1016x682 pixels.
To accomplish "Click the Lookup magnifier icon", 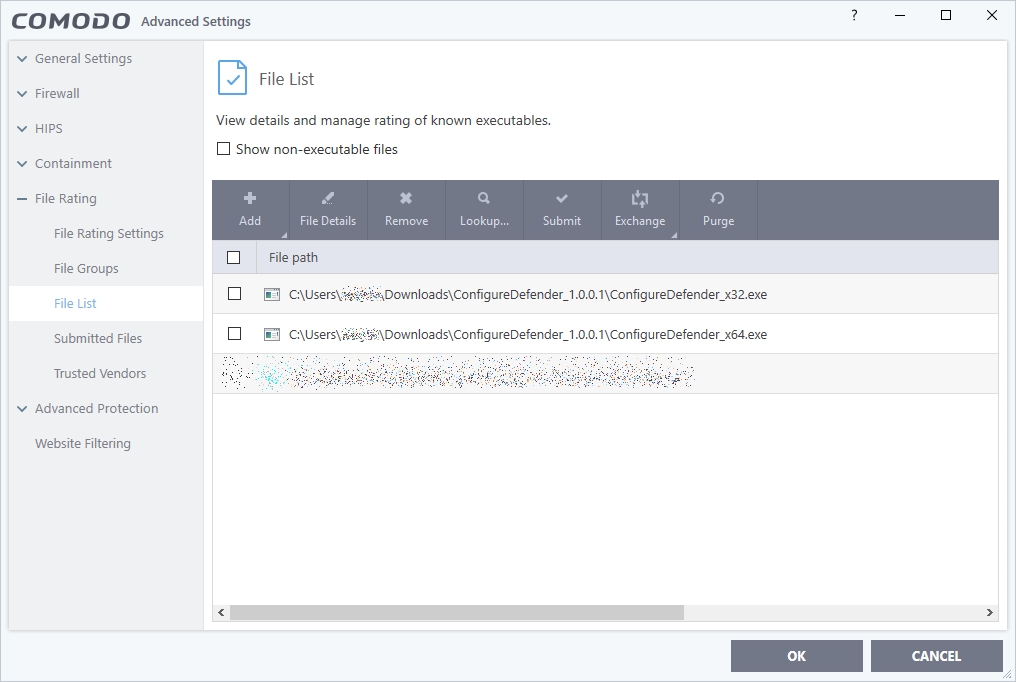I will pos(484,199).
